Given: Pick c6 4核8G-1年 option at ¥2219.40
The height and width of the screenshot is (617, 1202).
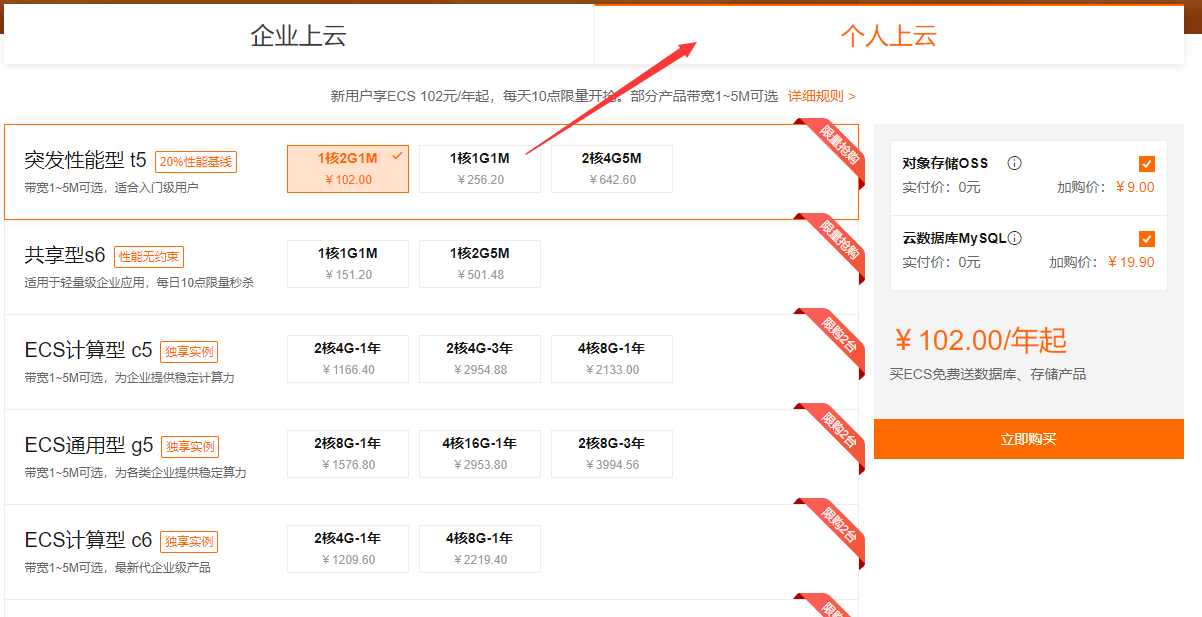Looking at the screenshot, I should point(480,549).
